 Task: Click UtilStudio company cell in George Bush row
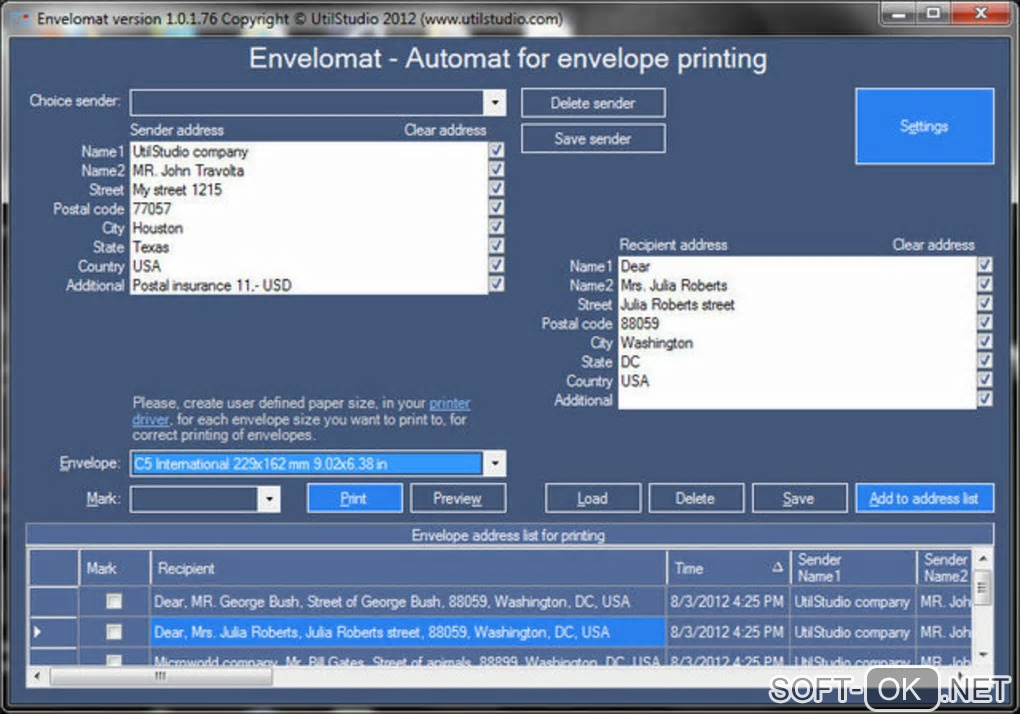pyautogui.click(x=852, y=602)
